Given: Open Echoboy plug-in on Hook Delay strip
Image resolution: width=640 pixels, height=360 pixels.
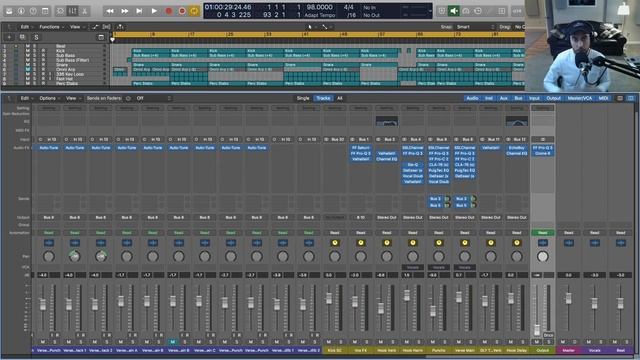Looking at the screenshot, I should [517, 148].
